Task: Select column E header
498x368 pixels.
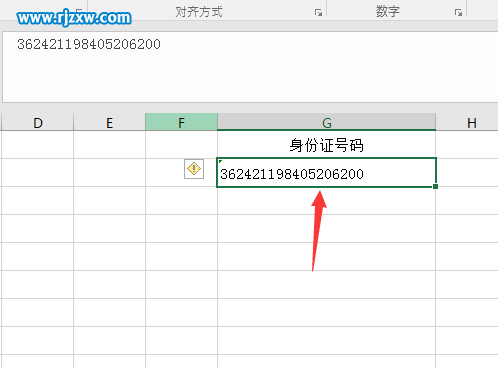Action: 109,123
